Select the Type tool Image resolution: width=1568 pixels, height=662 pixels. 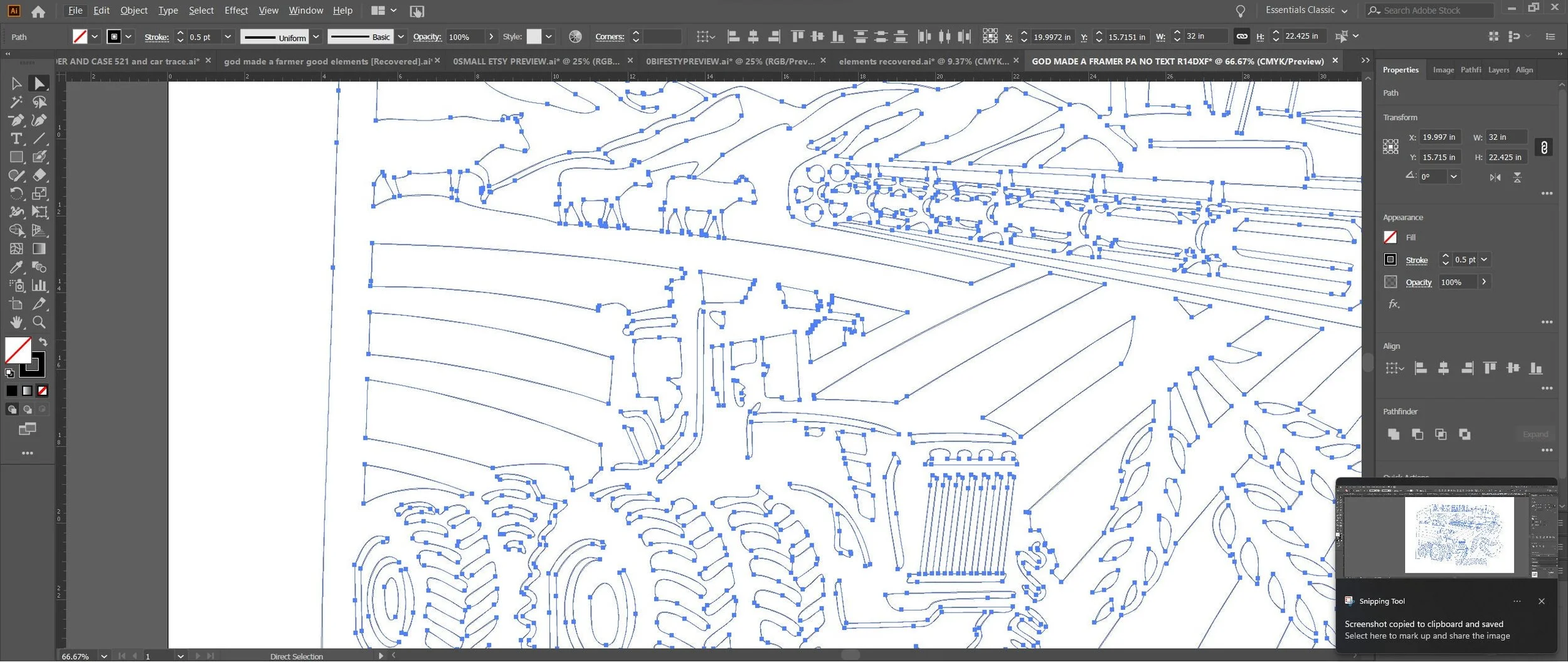point(16,138)
